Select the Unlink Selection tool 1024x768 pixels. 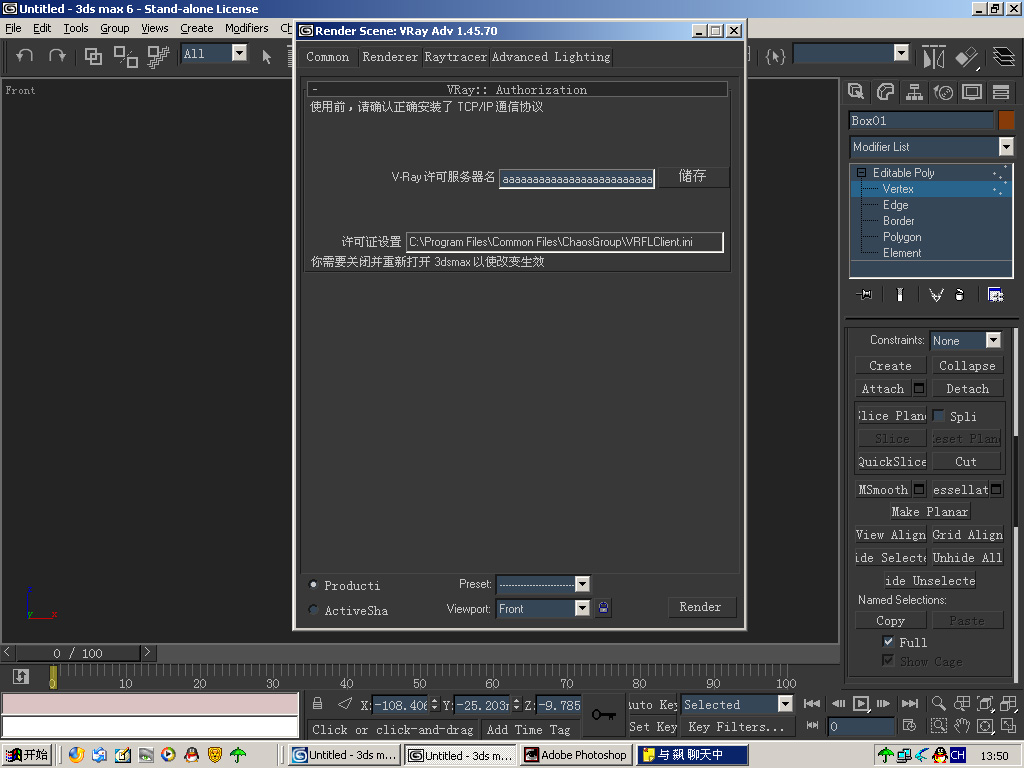125,57
